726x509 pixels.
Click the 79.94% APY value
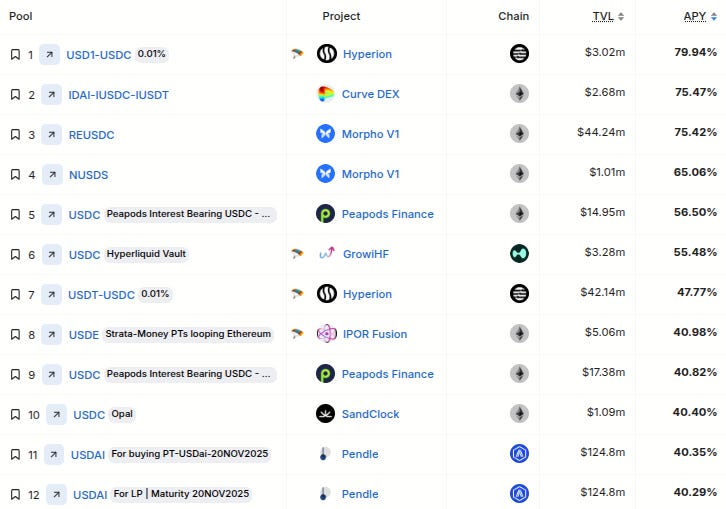695,52
